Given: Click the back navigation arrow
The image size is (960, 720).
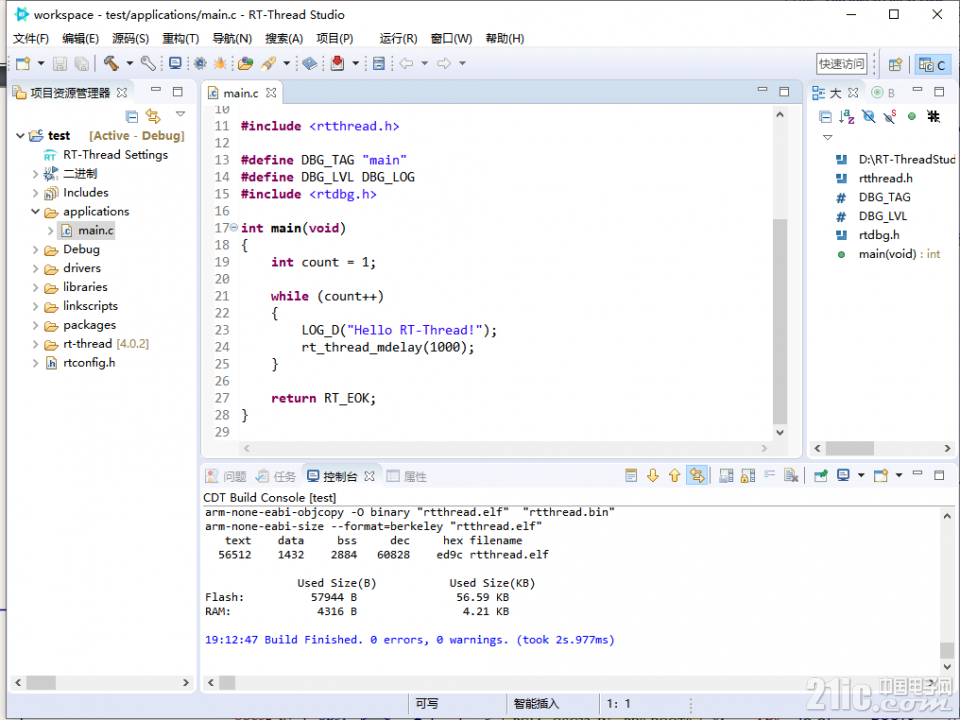Looking at the screenshot, I should click(x=407, y=63).
